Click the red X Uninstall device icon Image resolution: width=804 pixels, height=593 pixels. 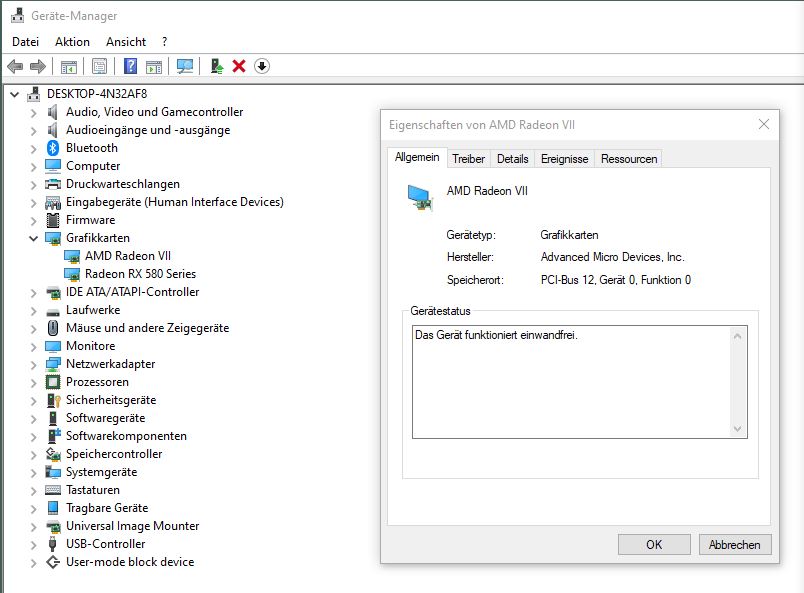pos(239,66)
